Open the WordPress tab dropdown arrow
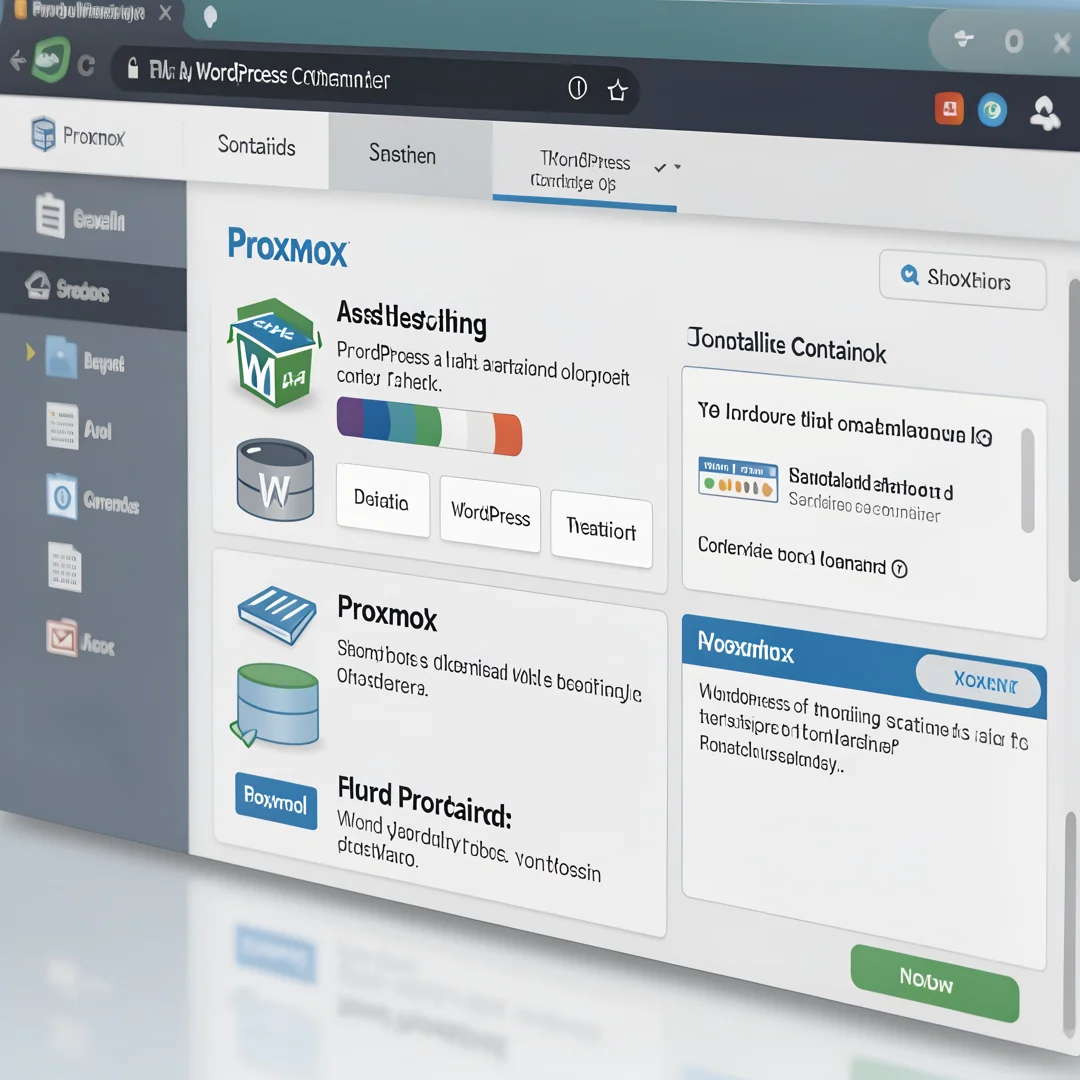This screenshot has height=1080, width=1080. (678, 167)
